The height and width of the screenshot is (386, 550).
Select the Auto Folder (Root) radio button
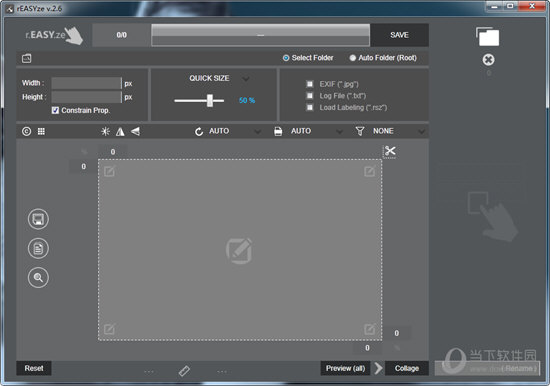coord(353,58)
